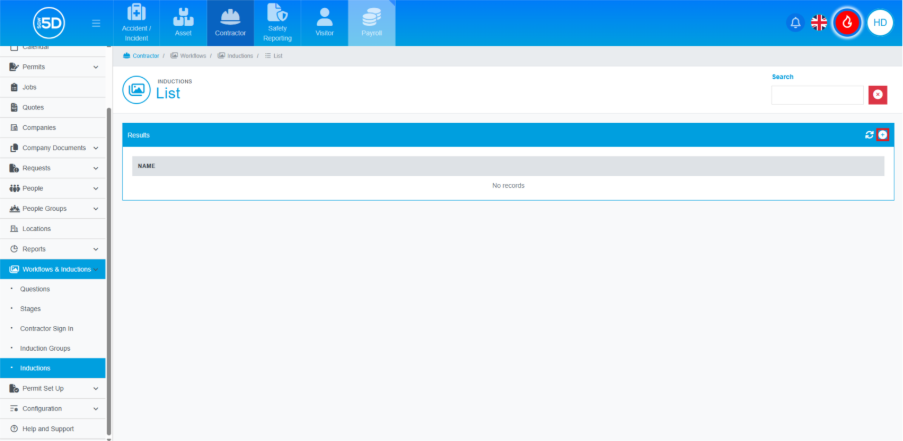The height and width of the screenshot is (441, 903).
Task: Refresh the Results list
Action: [869, 135]
